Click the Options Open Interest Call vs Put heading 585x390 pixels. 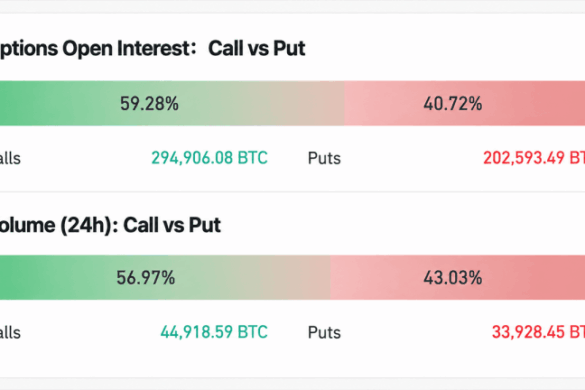pyautogui.click(x=153, y=49)
